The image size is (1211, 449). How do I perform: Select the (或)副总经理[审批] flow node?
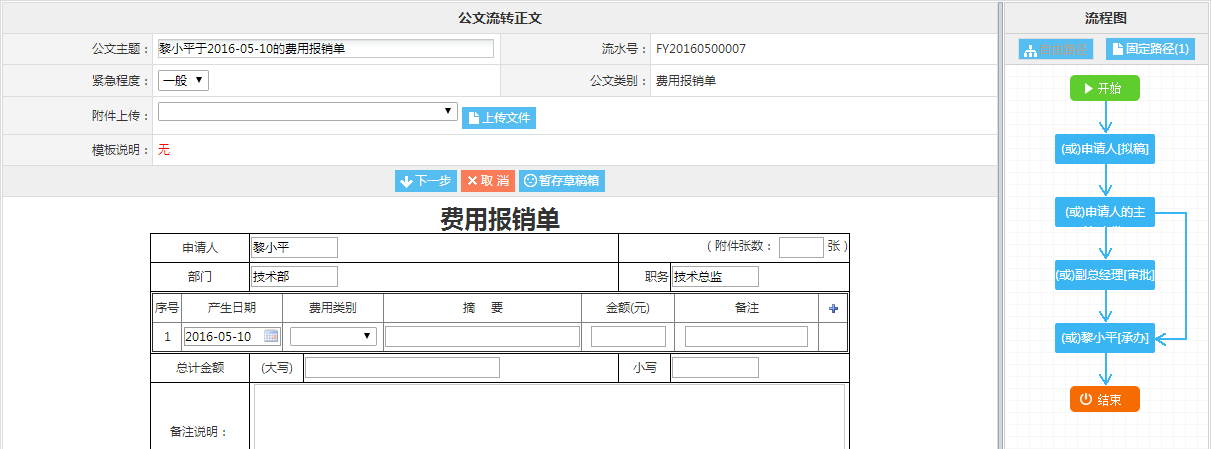[1105, 275]
